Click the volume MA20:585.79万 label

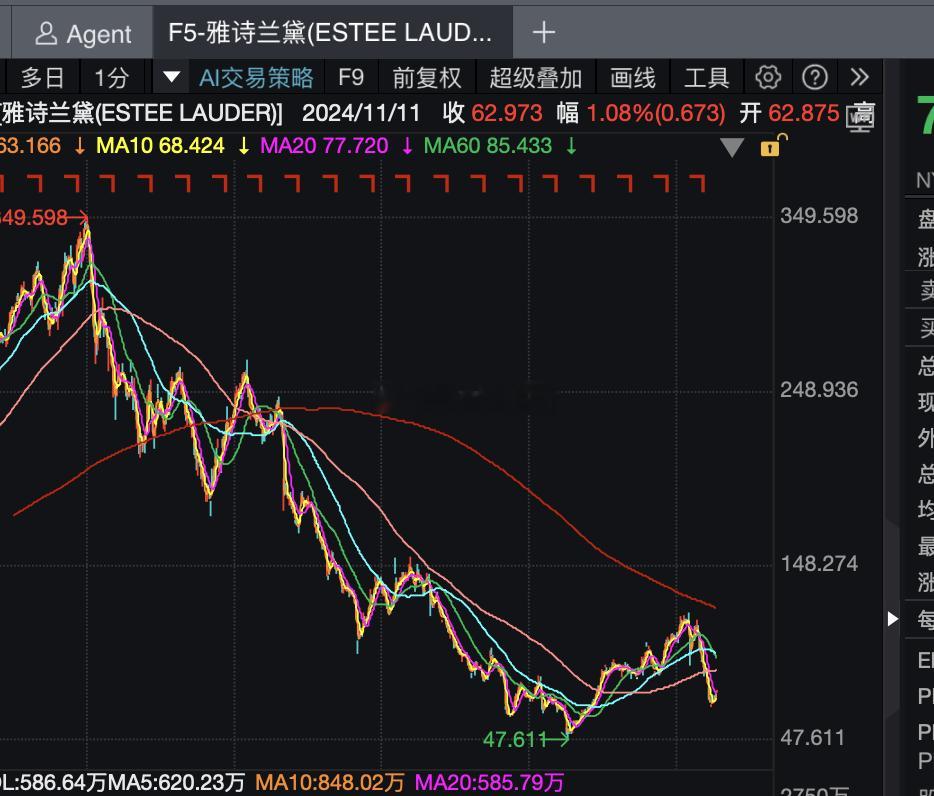[x=489, y=782]
